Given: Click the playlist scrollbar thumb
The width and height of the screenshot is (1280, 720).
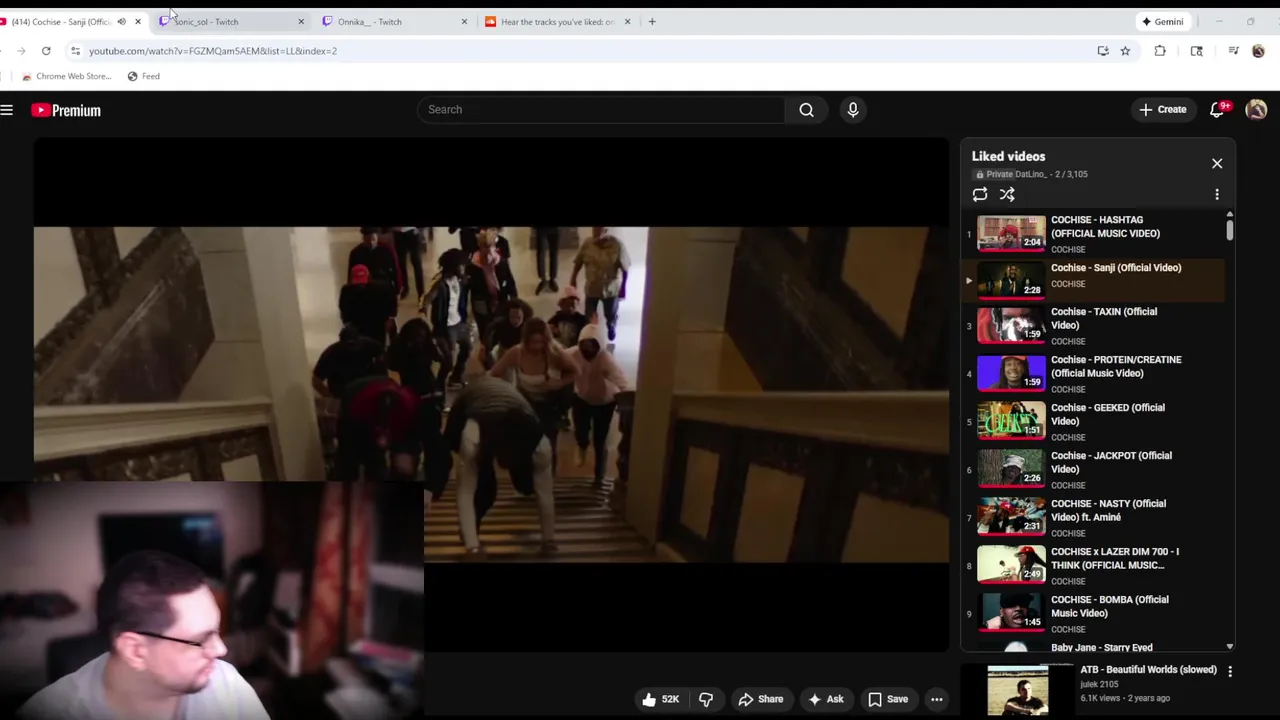Looking at the screenshot, I should coord(1229,229).
